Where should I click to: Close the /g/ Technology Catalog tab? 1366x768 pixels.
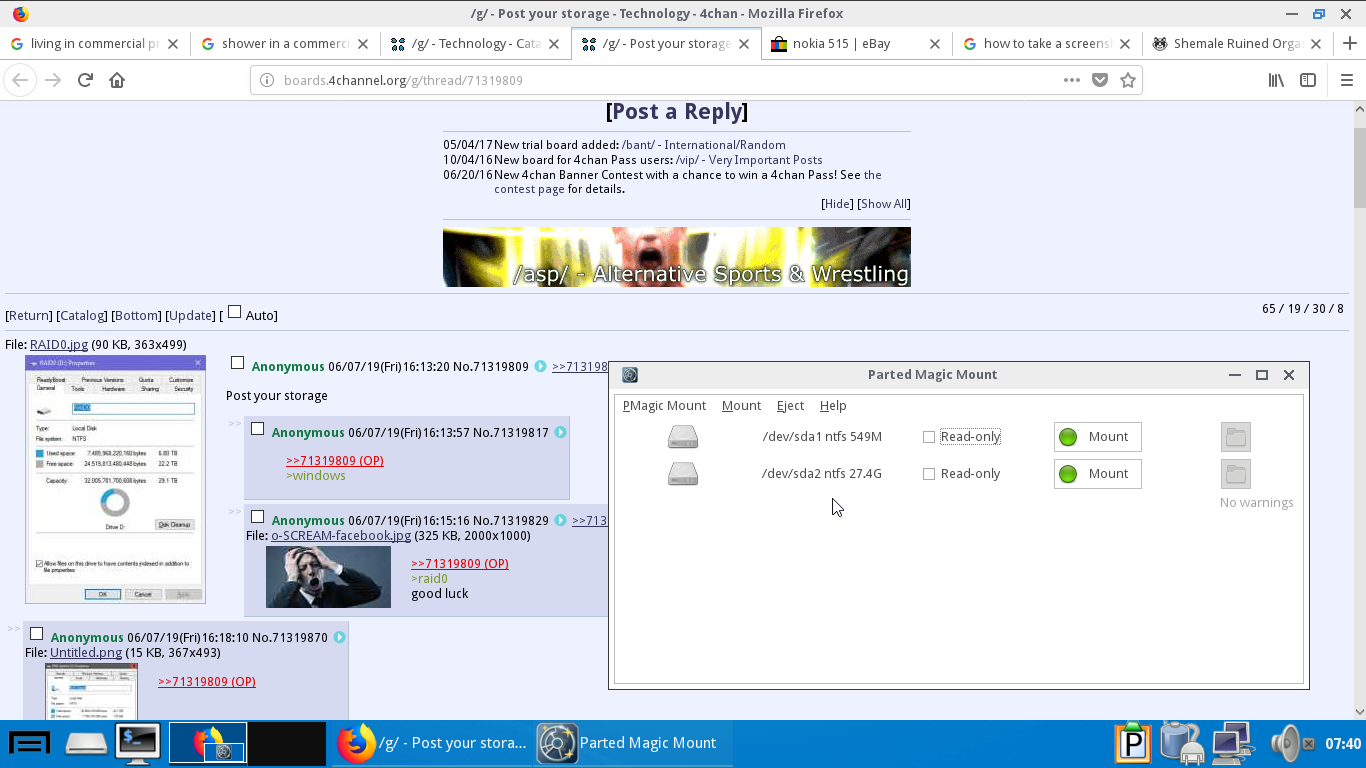tap(553, 44)
